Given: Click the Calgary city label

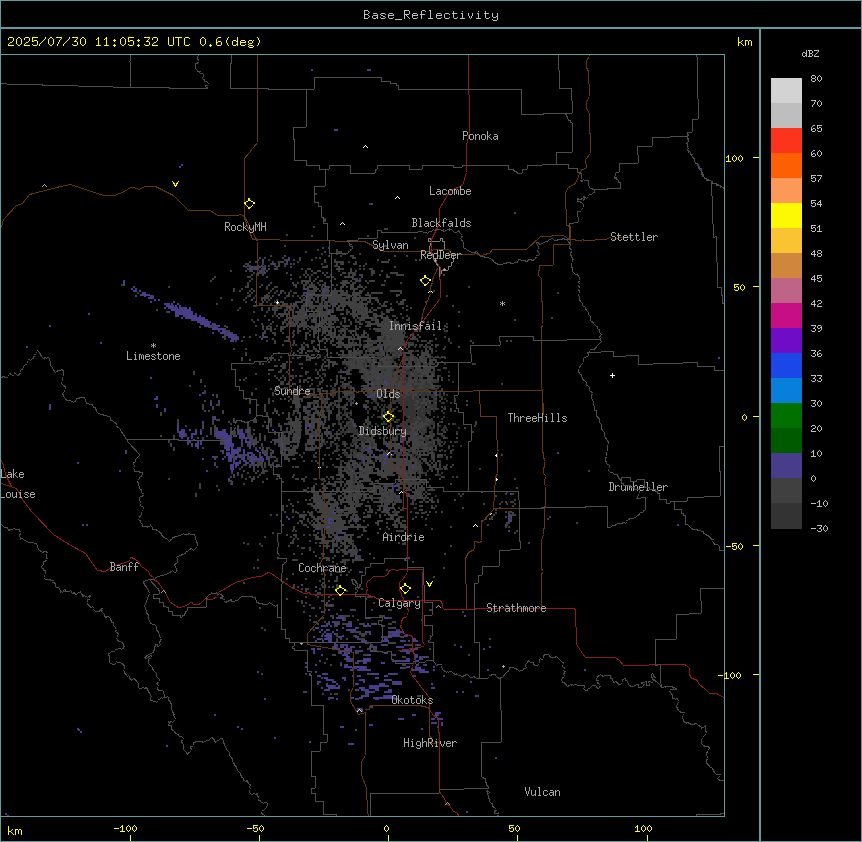Looking at the screenshot, I should pyautogui.click(x=400, y=603).
